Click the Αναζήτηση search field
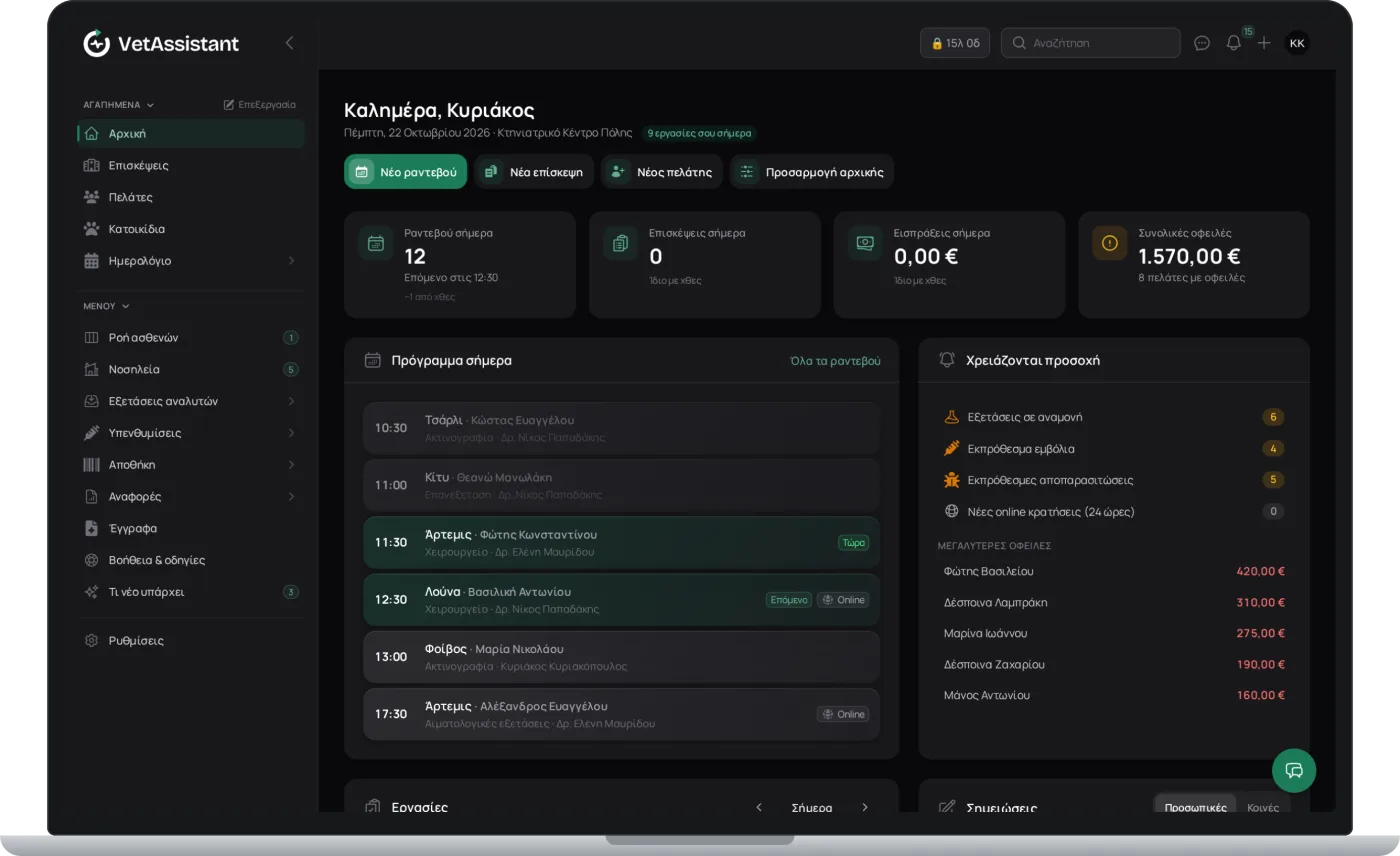This screenshot has height=856, width=1400. pos(1090,43)
